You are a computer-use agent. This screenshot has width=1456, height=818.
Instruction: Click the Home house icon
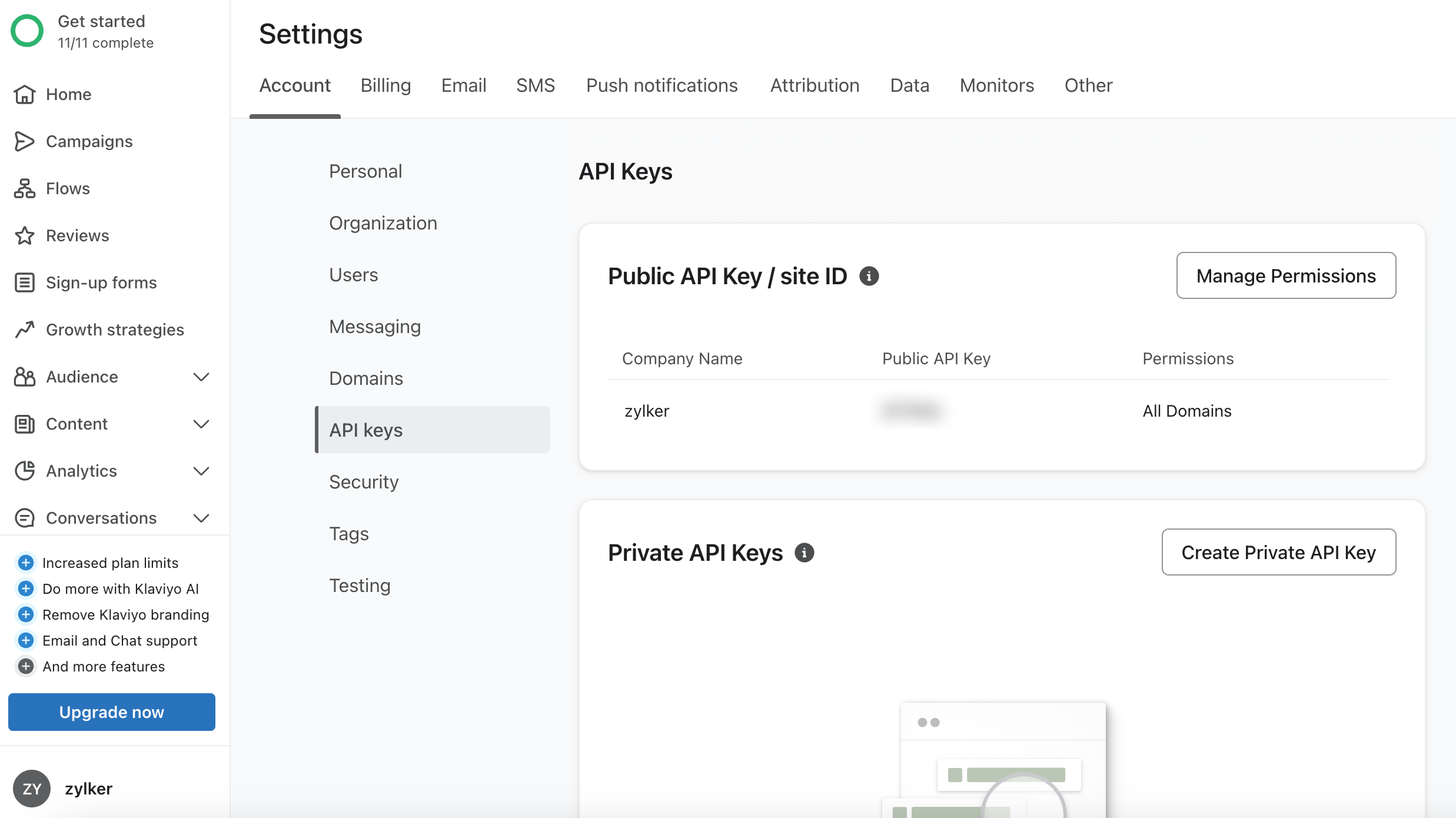pyautogui.click(x=24, y=94)
